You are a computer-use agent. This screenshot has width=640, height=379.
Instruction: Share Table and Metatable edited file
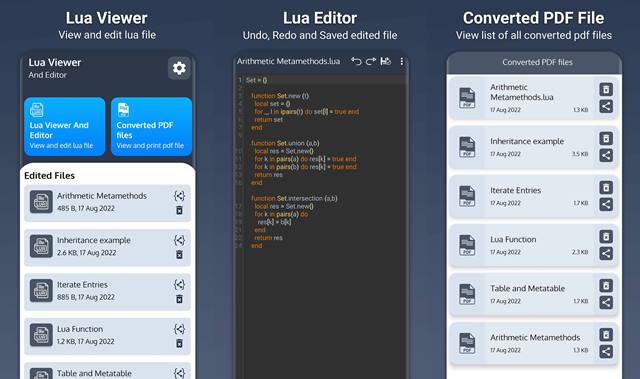179,373
